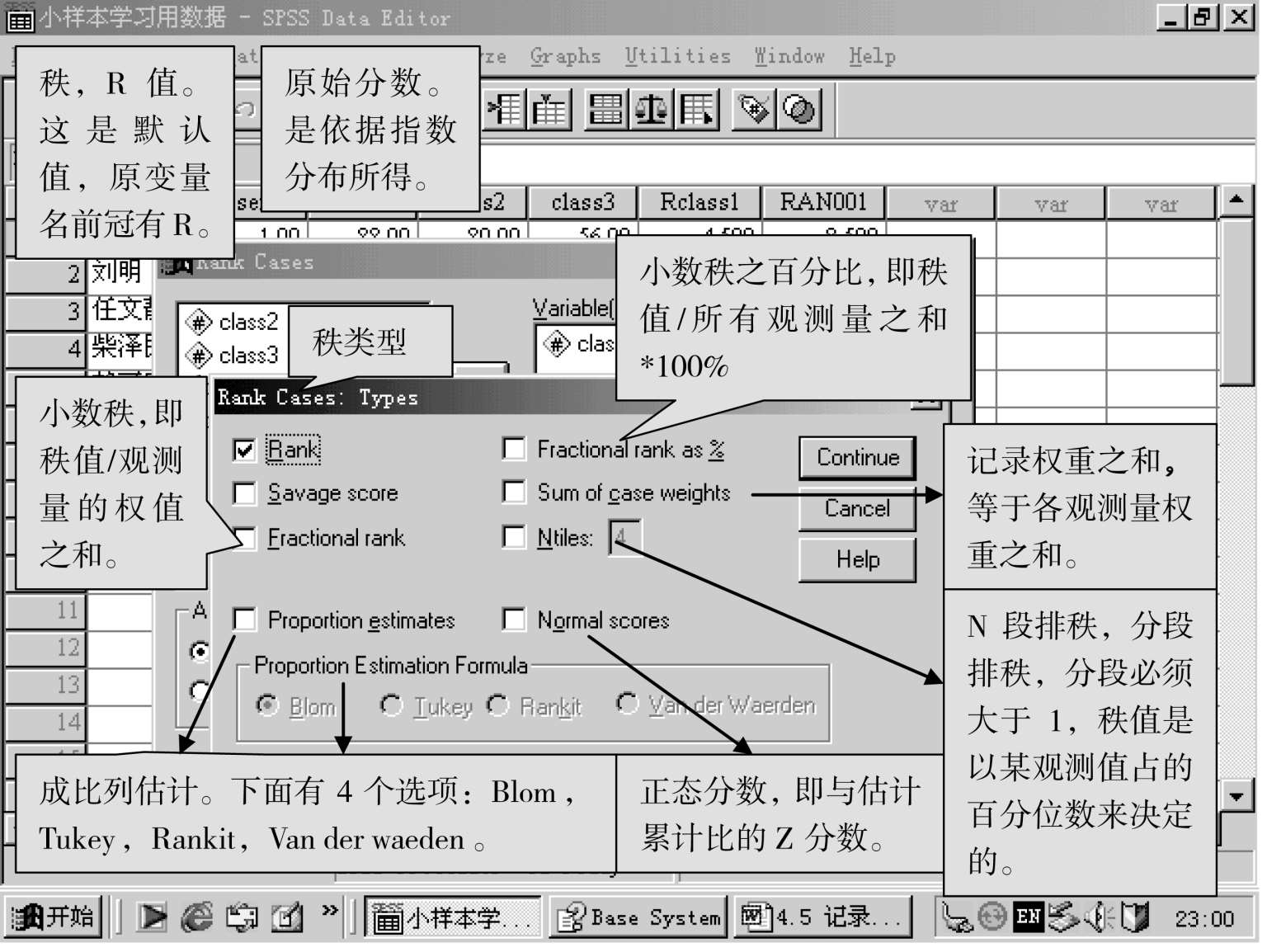Select class3 in the source variable list
Viewport: 1267px width, 952px height.
point(233,356)
